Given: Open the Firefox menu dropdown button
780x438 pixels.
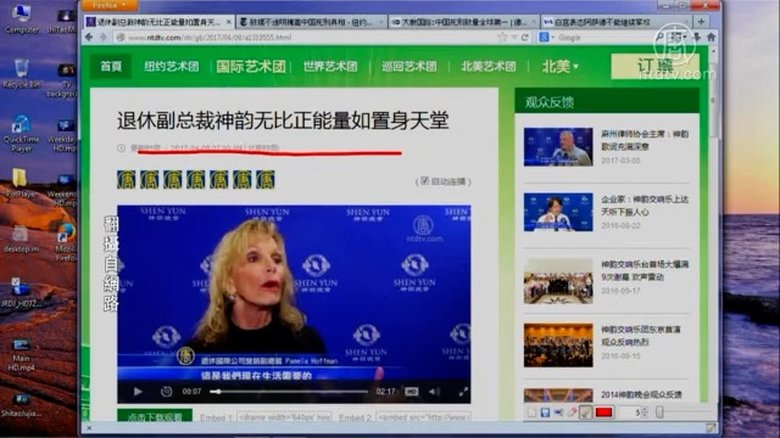Looking at the screenshot, I should point(109,5).
